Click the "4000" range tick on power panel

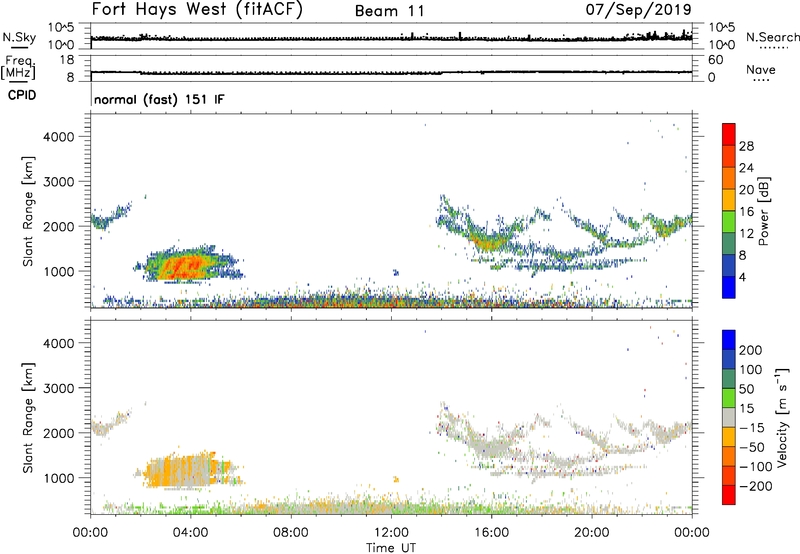[58, 137]
